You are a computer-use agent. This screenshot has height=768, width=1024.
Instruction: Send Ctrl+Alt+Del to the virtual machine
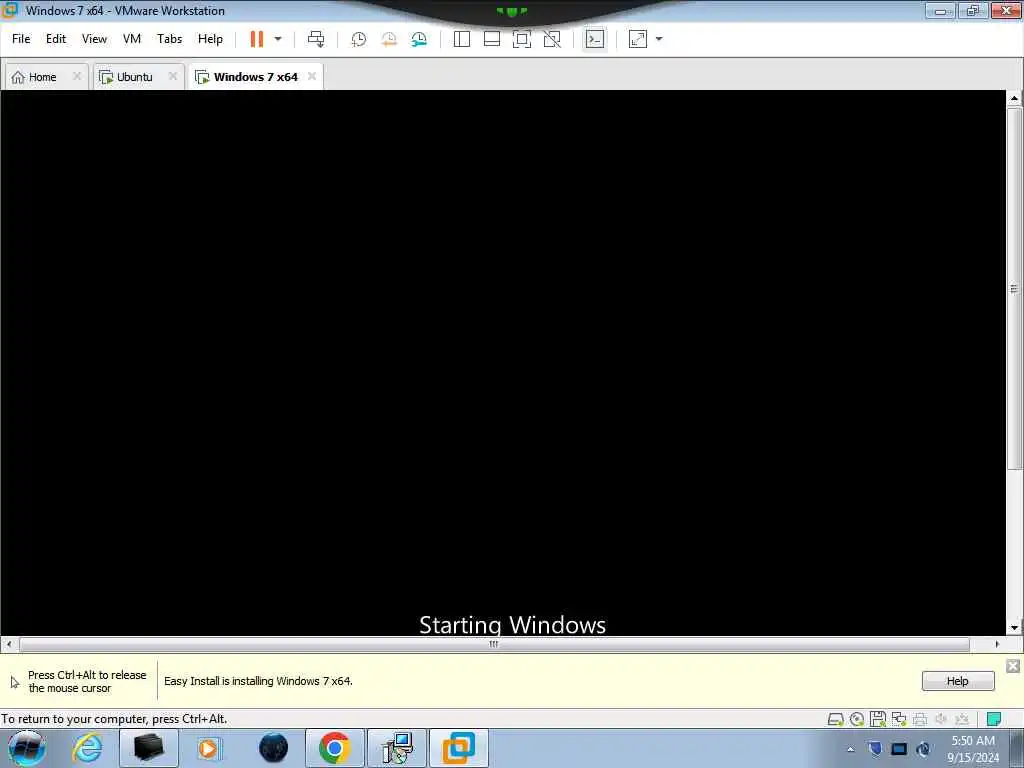tap(316, 39)
